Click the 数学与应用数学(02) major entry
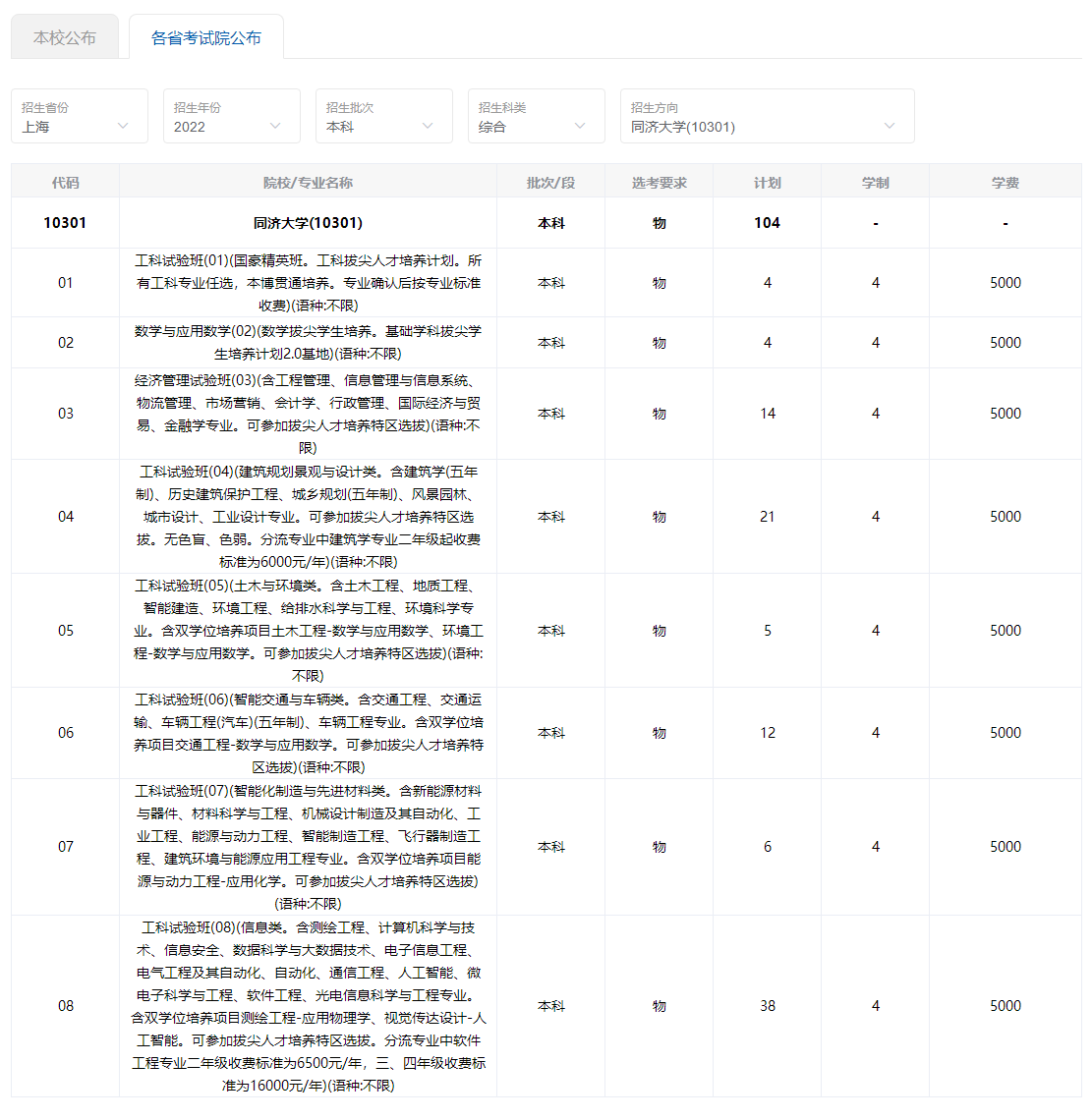The image size is (1092, 1120). coord(308,342)
